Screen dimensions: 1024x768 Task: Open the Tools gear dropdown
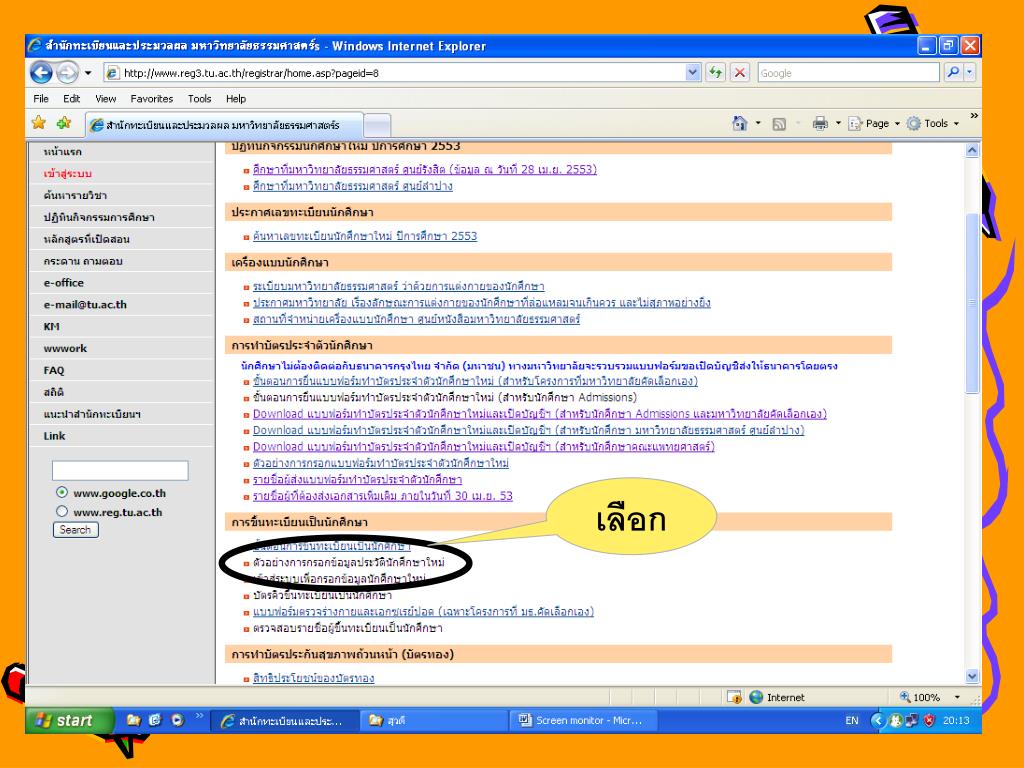point(933,123)
